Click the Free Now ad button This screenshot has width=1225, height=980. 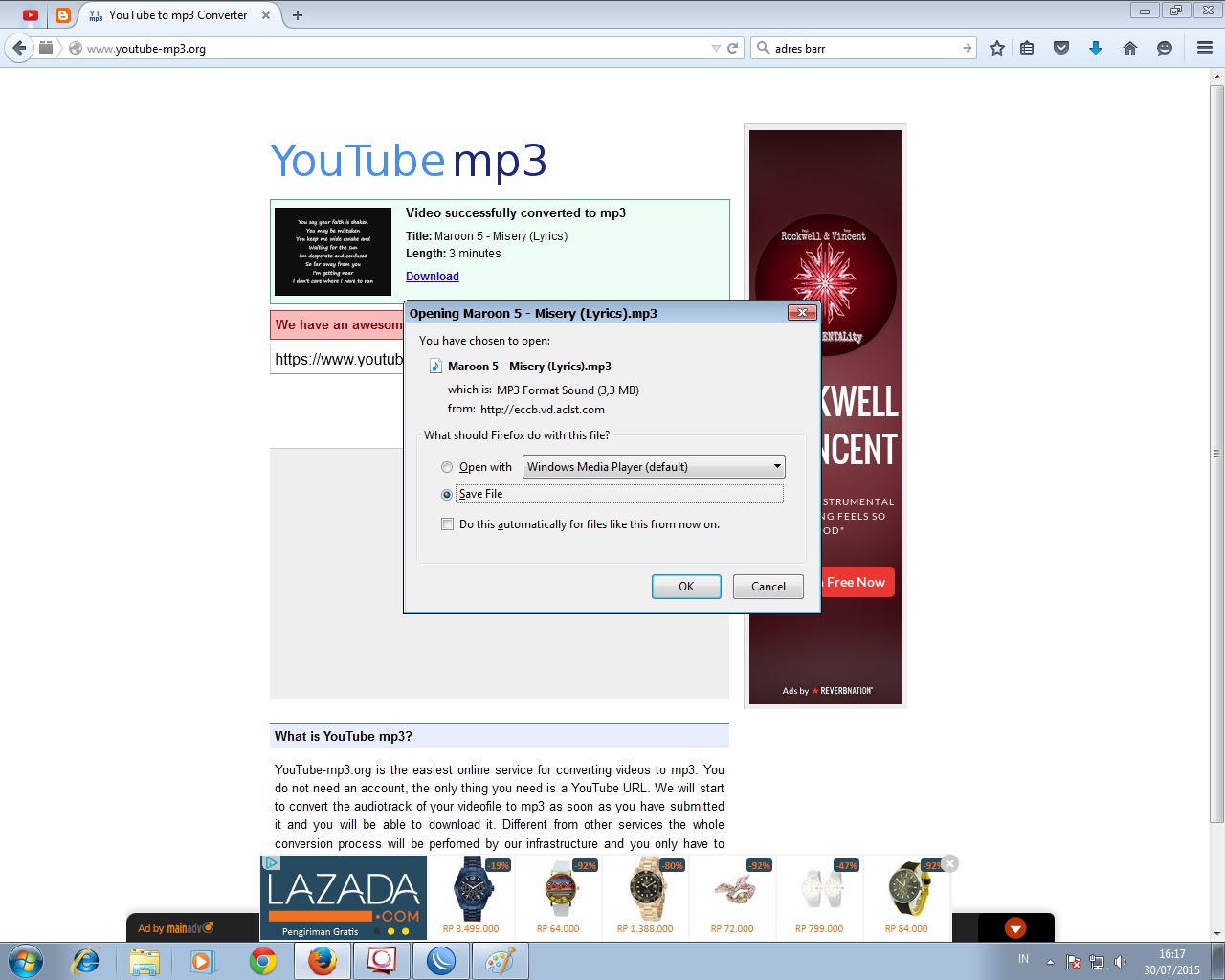(857, 582)
